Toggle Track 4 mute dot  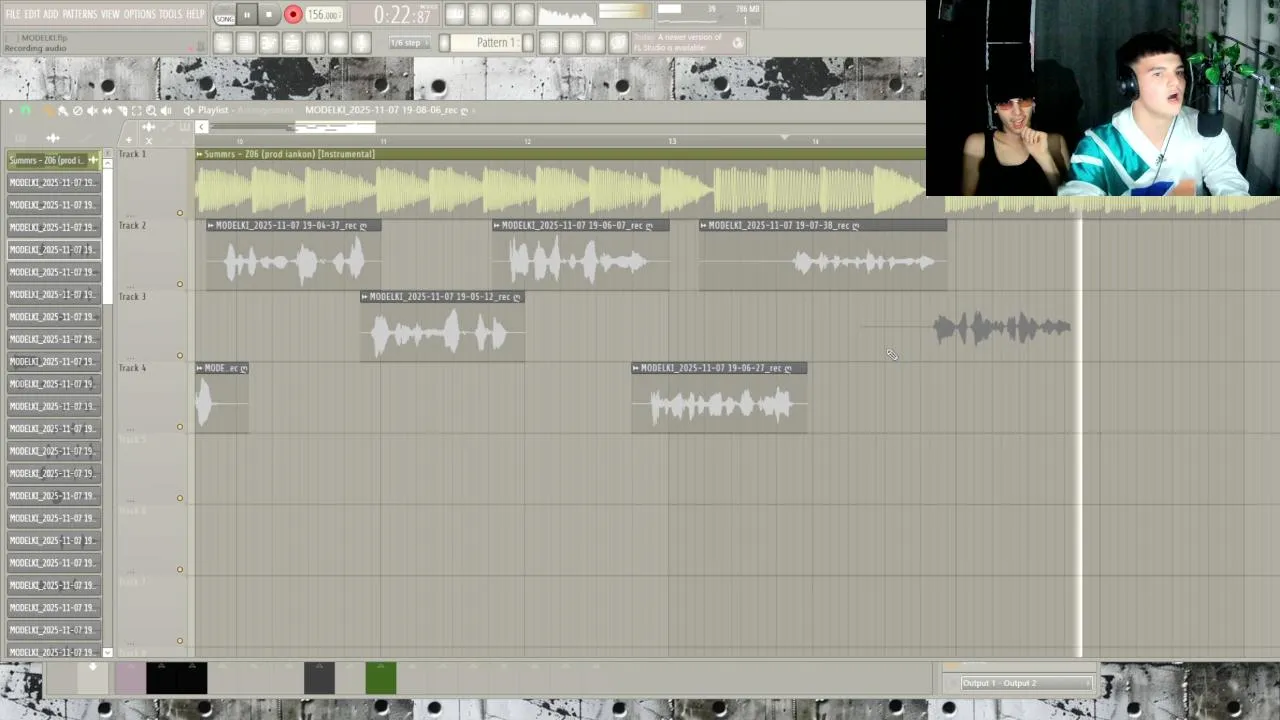[x=180, y=427]
